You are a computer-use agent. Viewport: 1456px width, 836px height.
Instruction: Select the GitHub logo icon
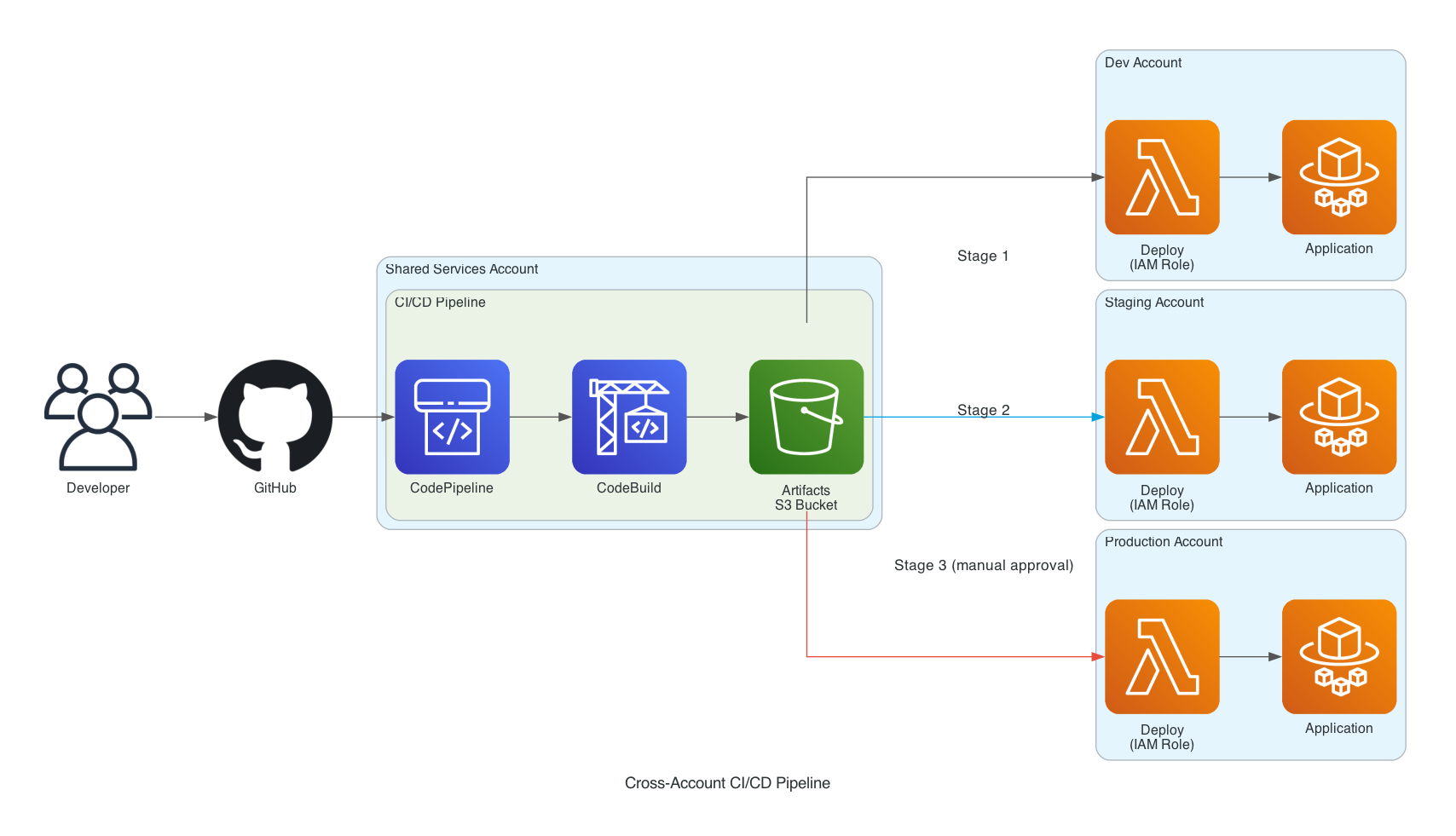[x=275, y=417]
